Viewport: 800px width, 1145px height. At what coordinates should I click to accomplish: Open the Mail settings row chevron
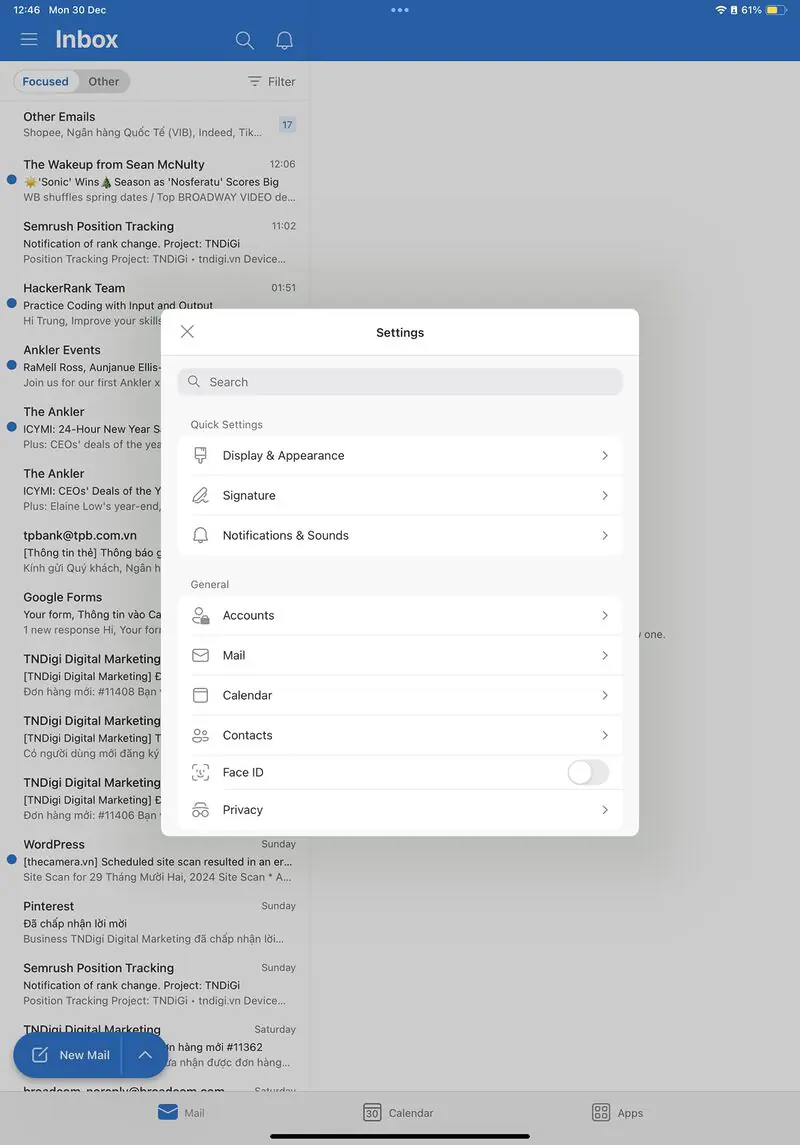pos(605,656)
